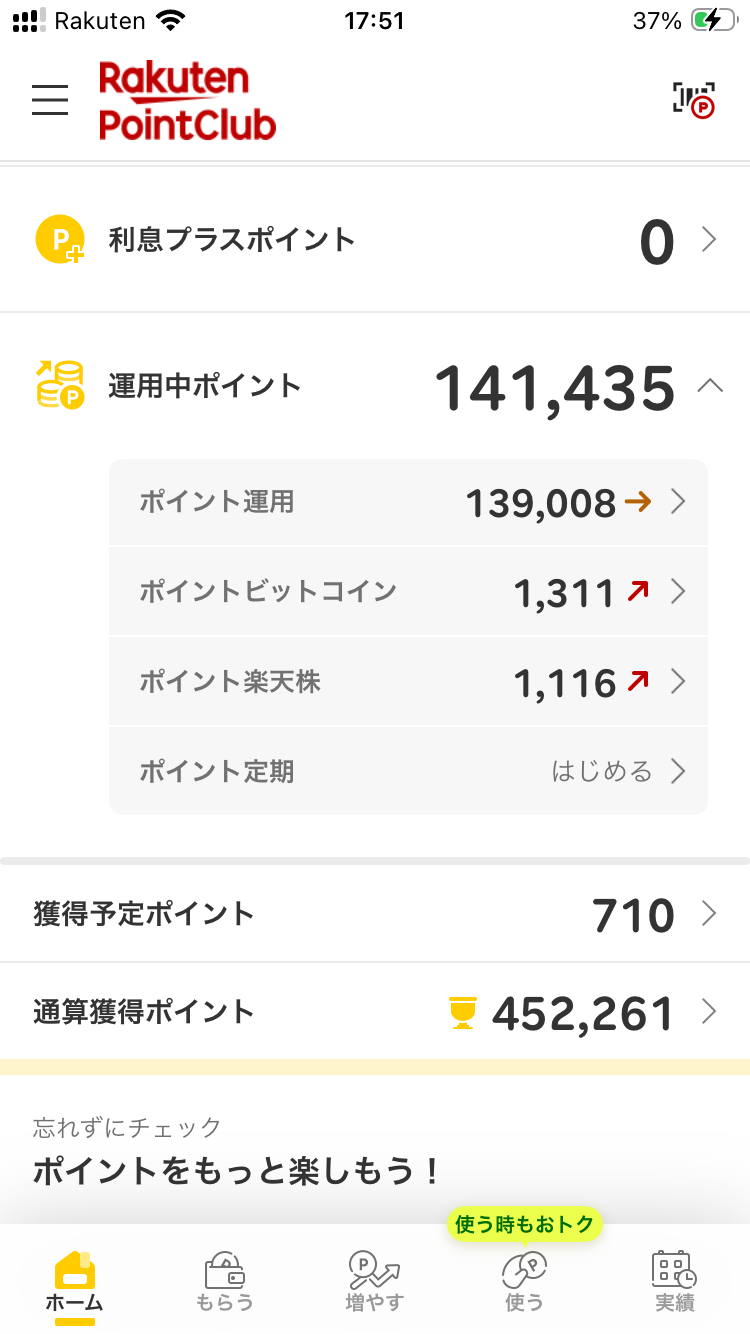Tap the 運用中ポイント coins icon

click(60, 386)
